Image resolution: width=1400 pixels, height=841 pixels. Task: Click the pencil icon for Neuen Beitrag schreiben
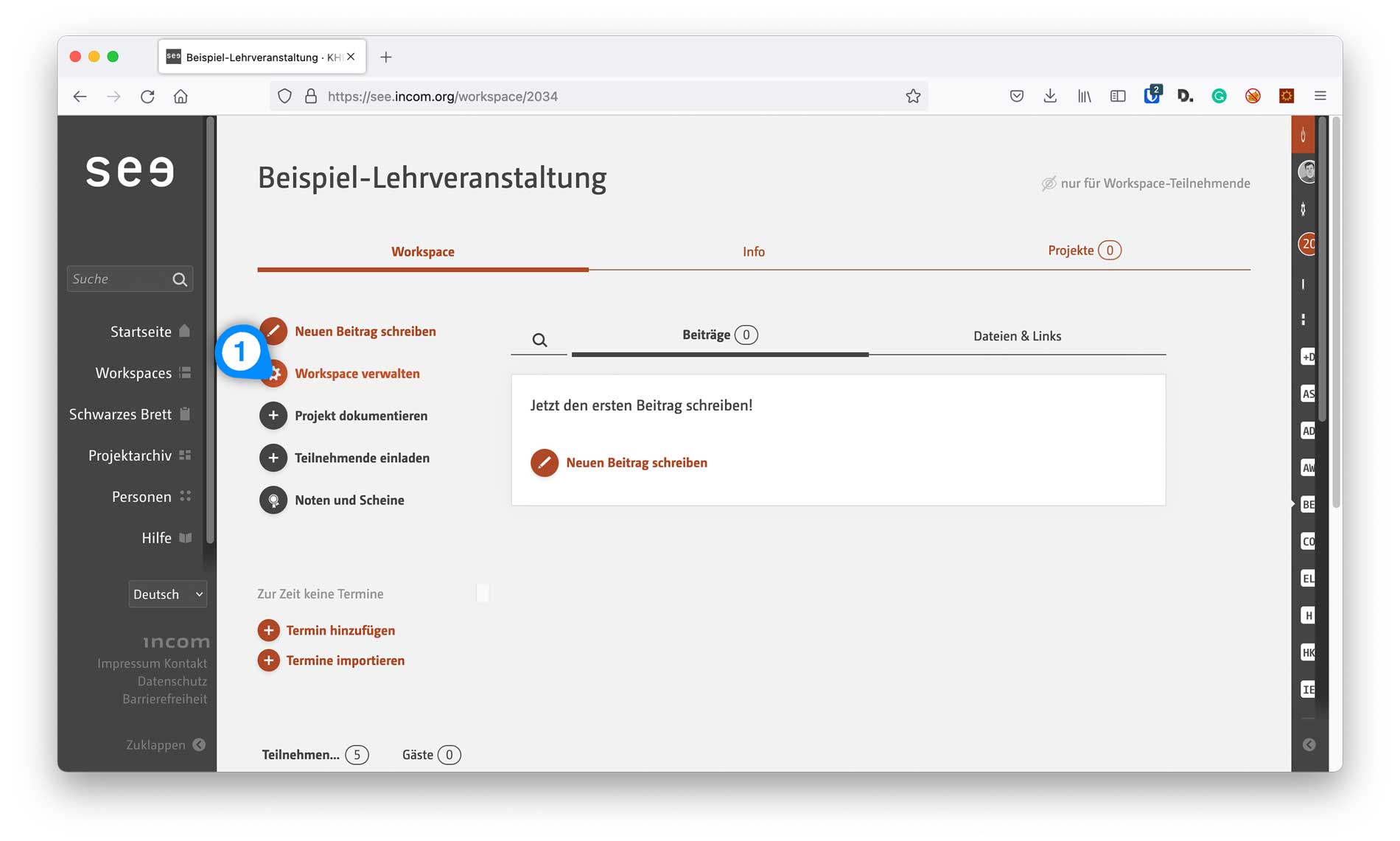tap(273, 331)
